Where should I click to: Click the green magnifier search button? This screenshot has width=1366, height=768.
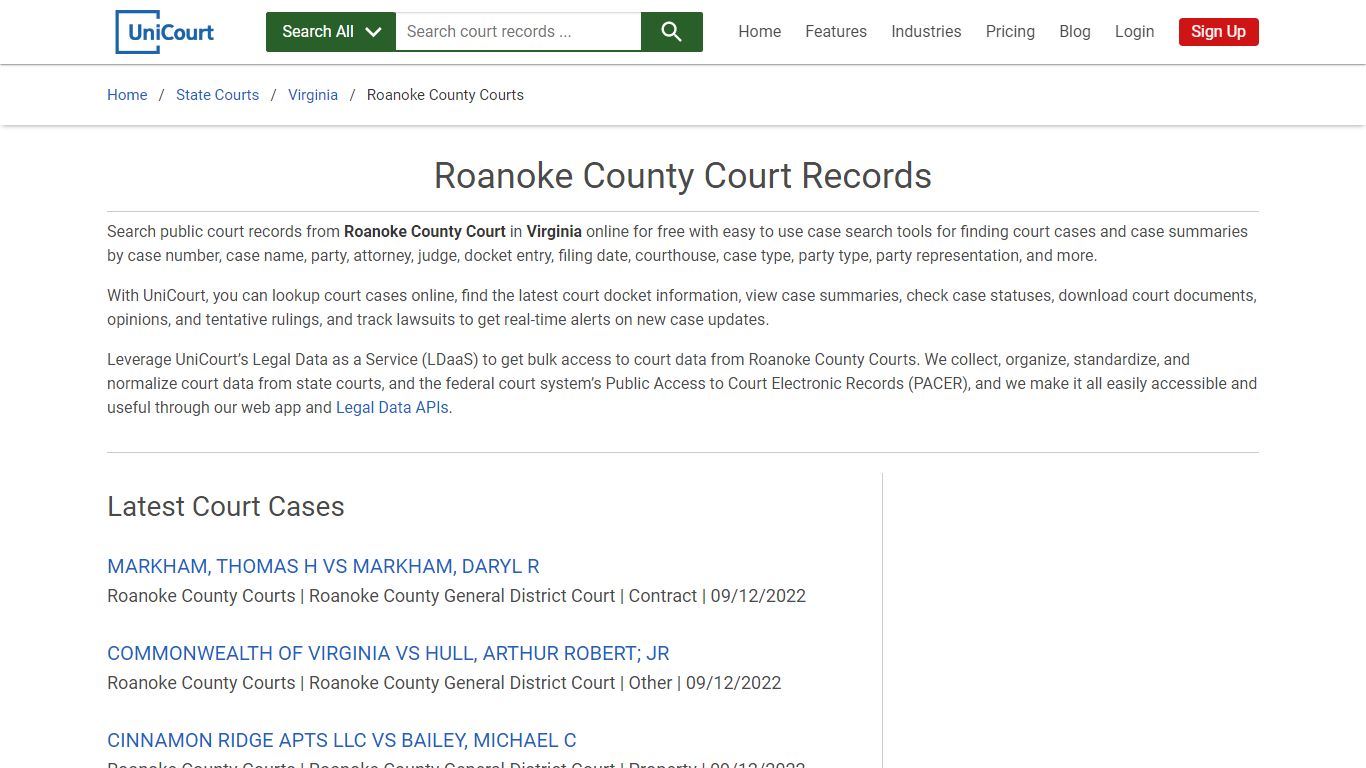point(672,32)
